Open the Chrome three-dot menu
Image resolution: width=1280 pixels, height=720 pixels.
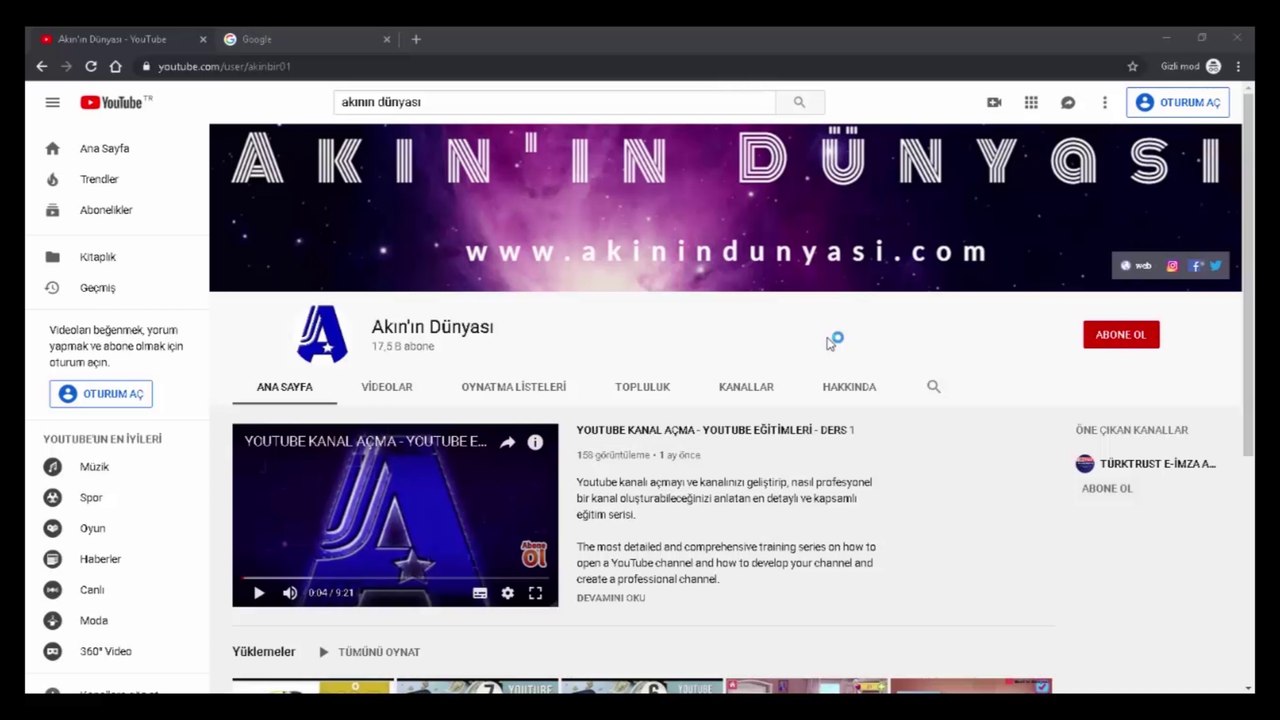tap(1238, 66)
